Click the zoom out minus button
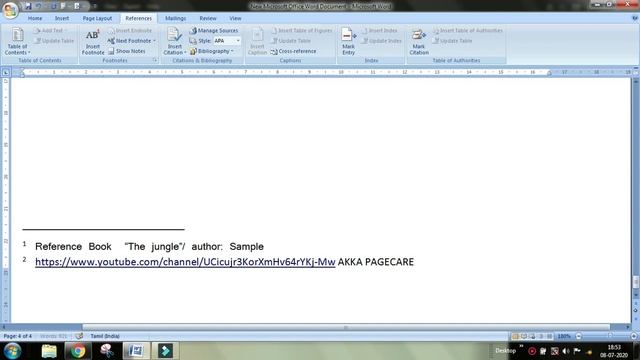 578,336
